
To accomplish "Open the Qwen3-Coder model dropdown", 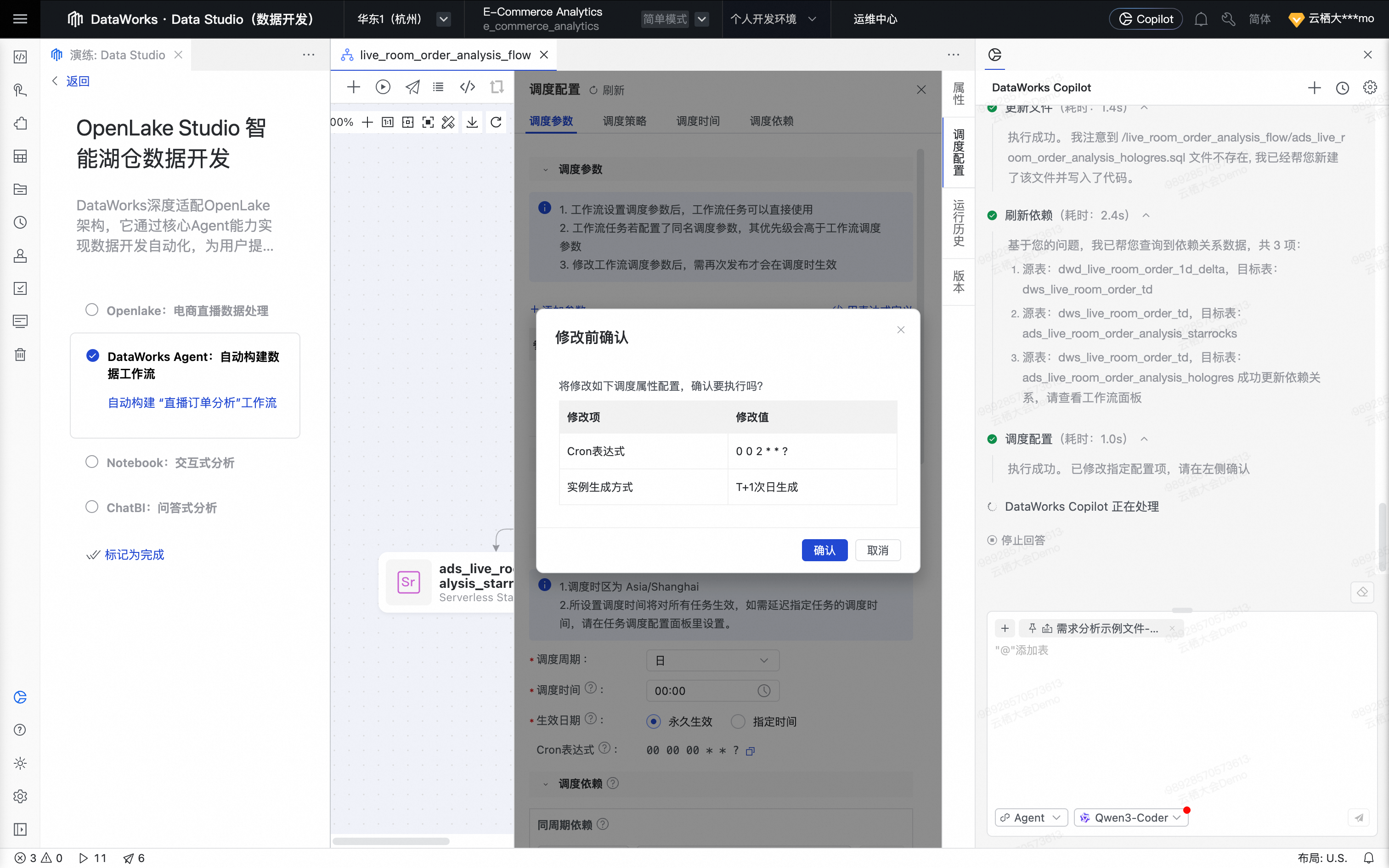I will pyautogui.click(x=1131, y=817).
